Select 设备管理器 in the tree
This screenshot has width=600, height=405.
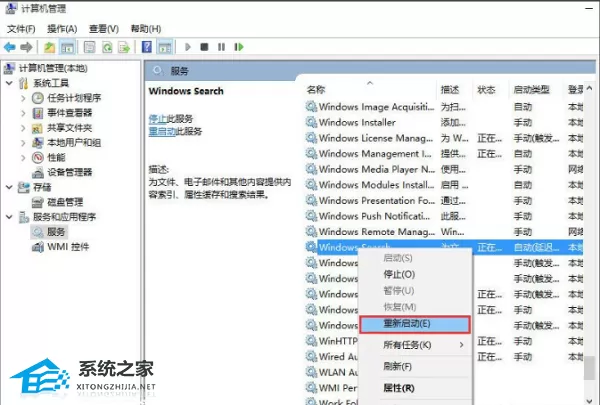69,172
